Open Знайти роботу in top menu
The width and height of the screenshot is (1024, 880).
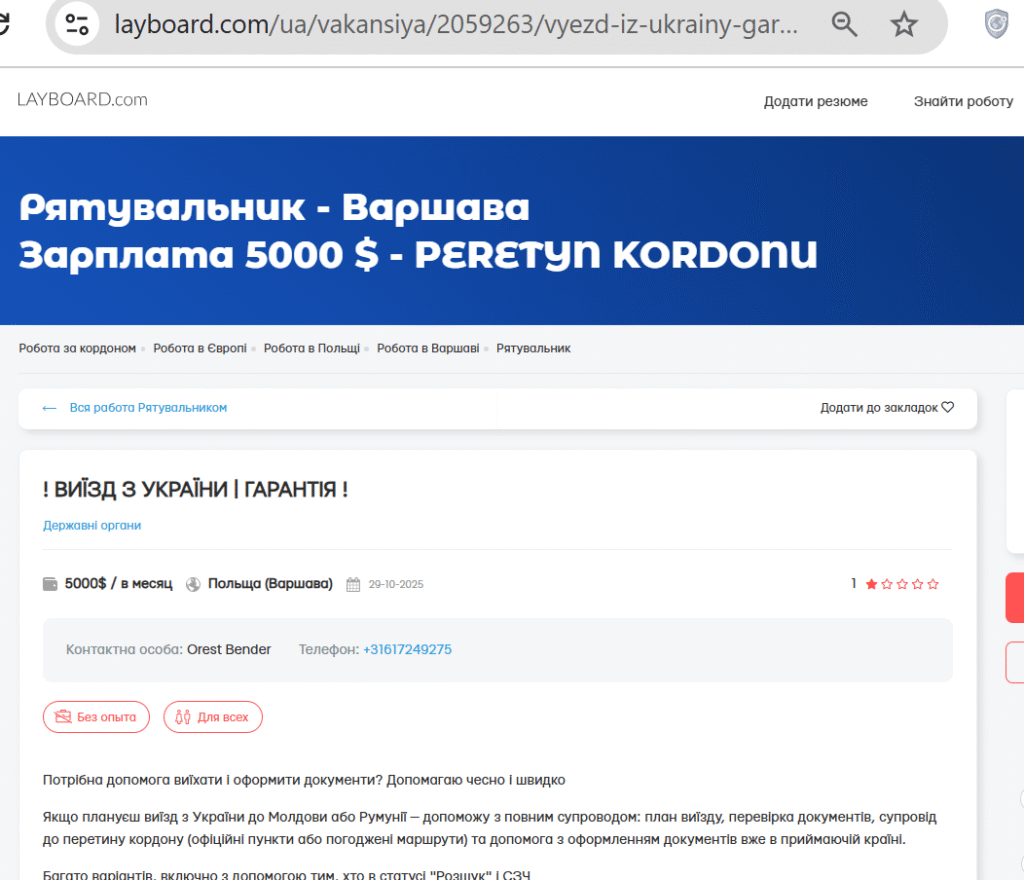tap(963, 101)
